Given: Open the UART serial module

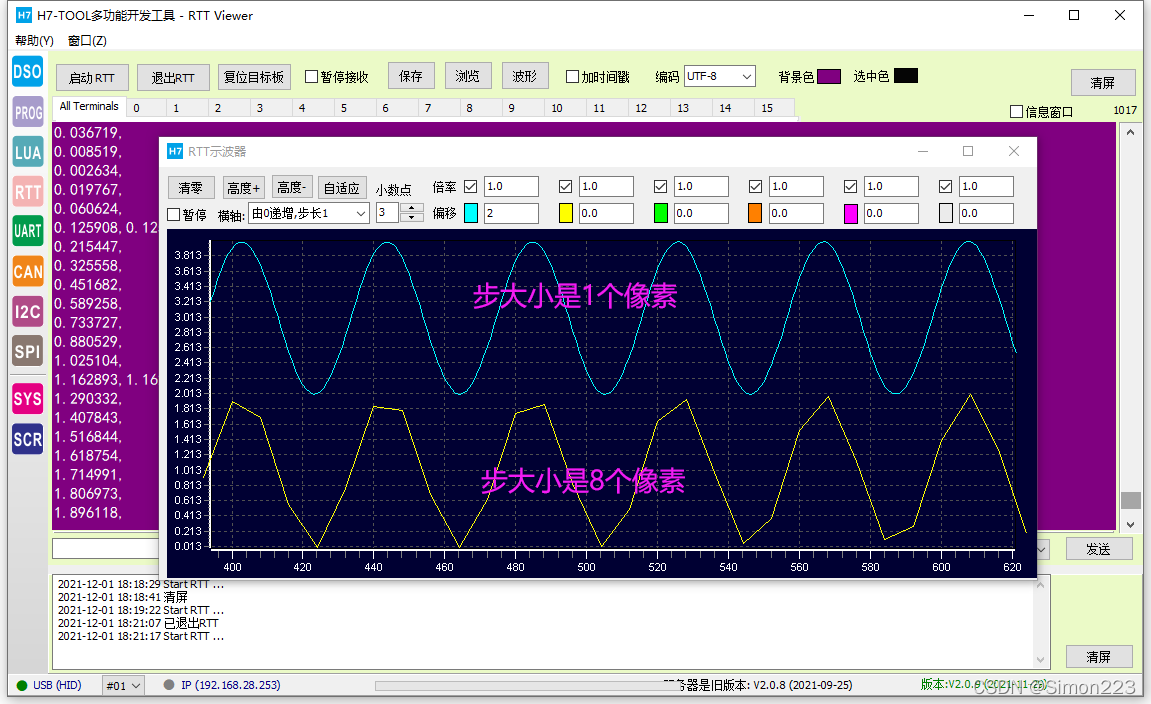Looking at the screenshot, I should (x=28, y=231).
